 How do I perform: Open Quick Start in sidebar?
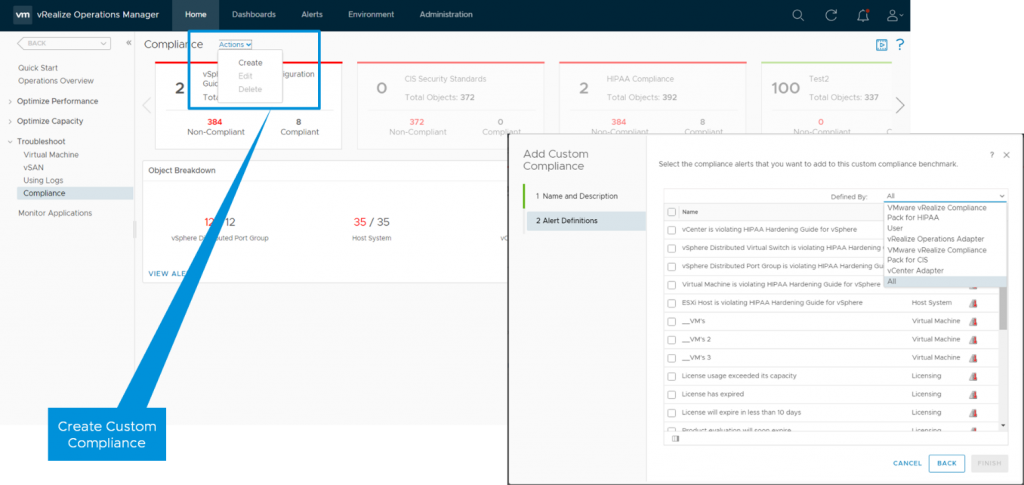click(38, 68)
